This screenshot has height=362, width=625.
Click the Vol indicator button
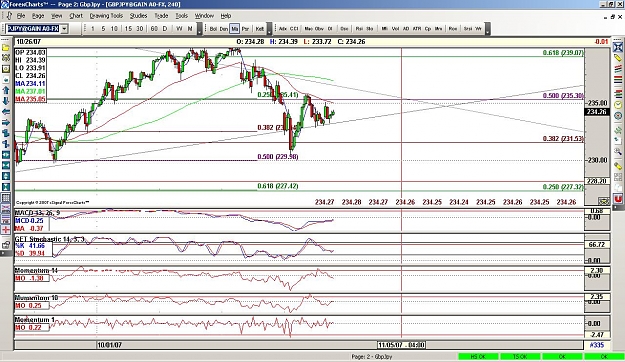point(395,29)
